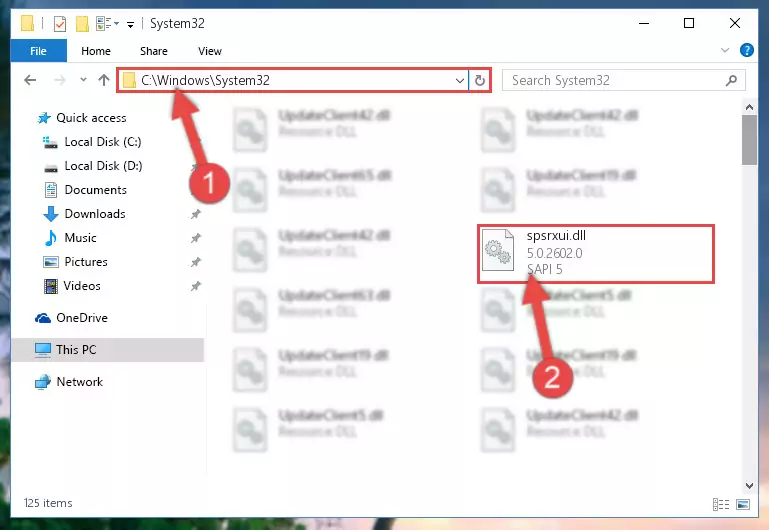Maximize the System32 window
This screenshot has width=769, height=530.
pos(689,23)
